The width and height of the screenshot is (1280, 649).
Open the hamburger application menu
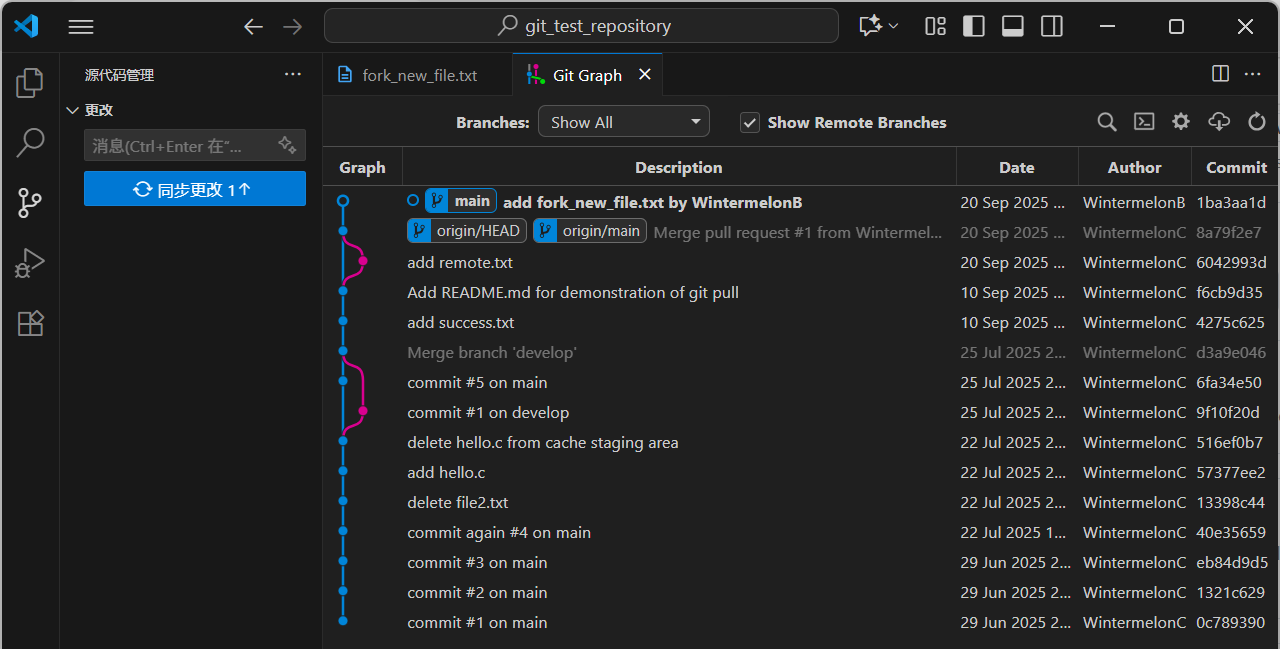coord(81,27)
